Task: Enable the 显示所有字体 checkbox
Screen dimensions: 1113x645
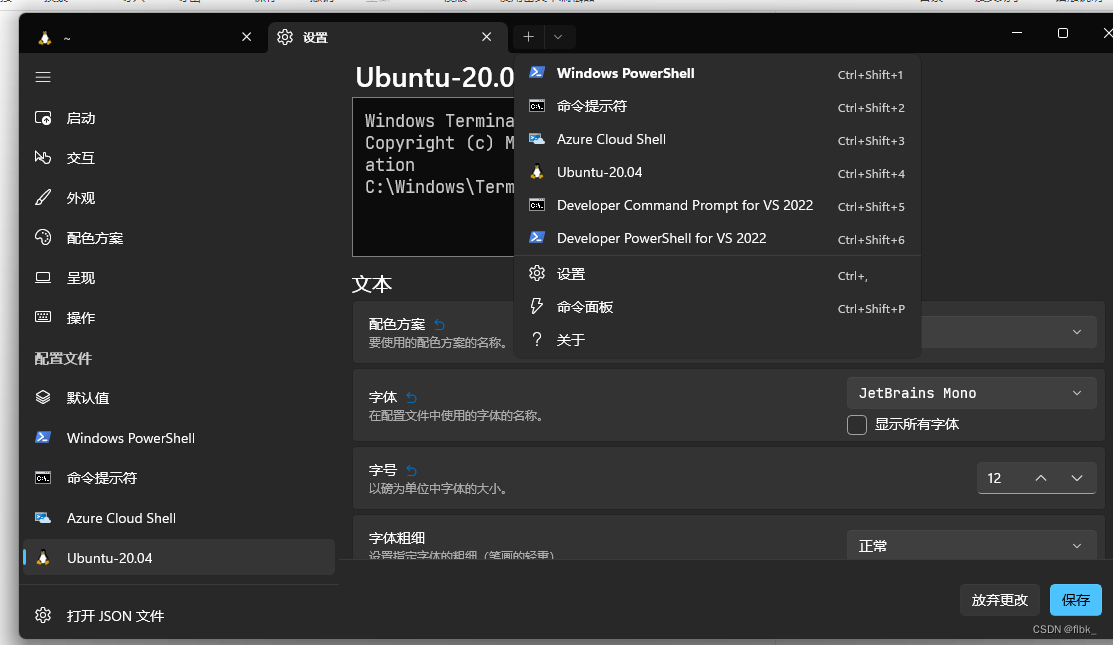Action: [x=857, y=424]
